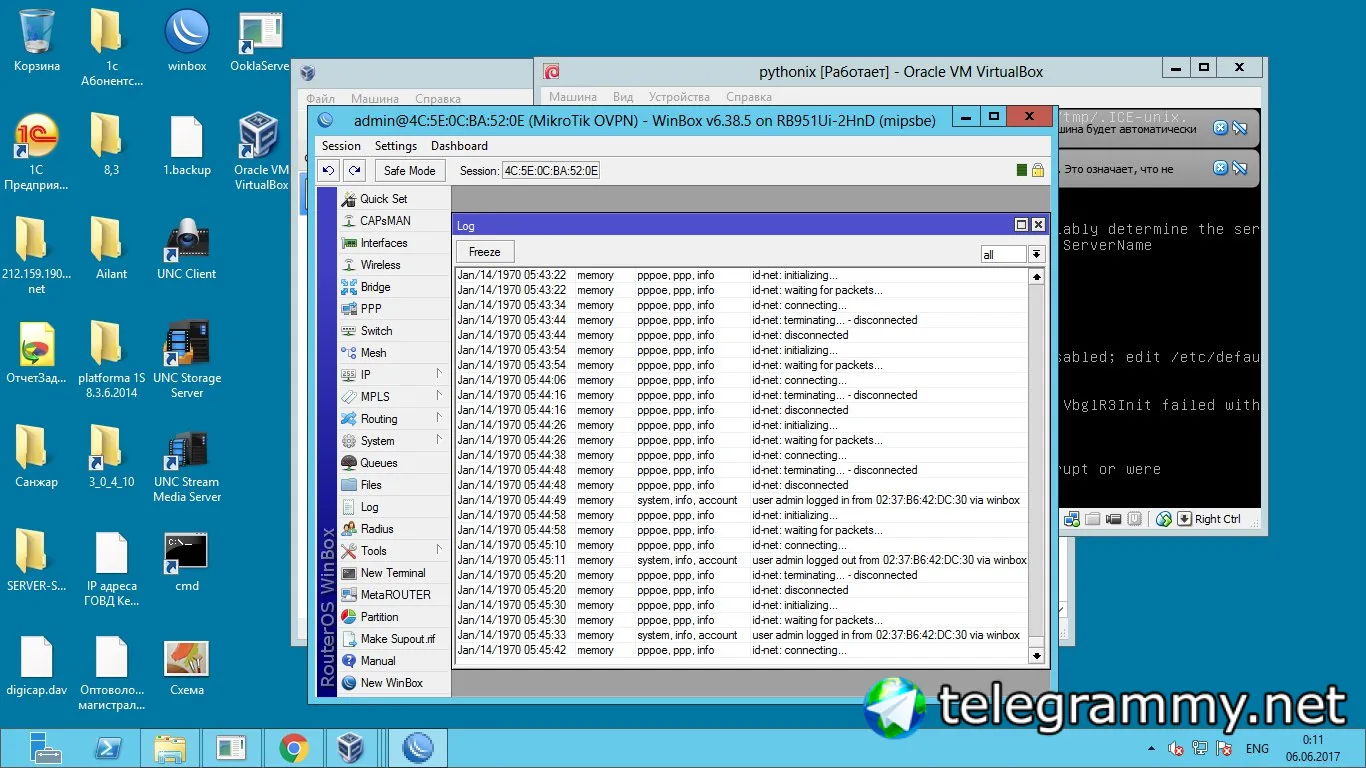Screen dimensions: 1366x768
Task: Click the Log scrollbar down arrow
Action: click(1037, 656)
